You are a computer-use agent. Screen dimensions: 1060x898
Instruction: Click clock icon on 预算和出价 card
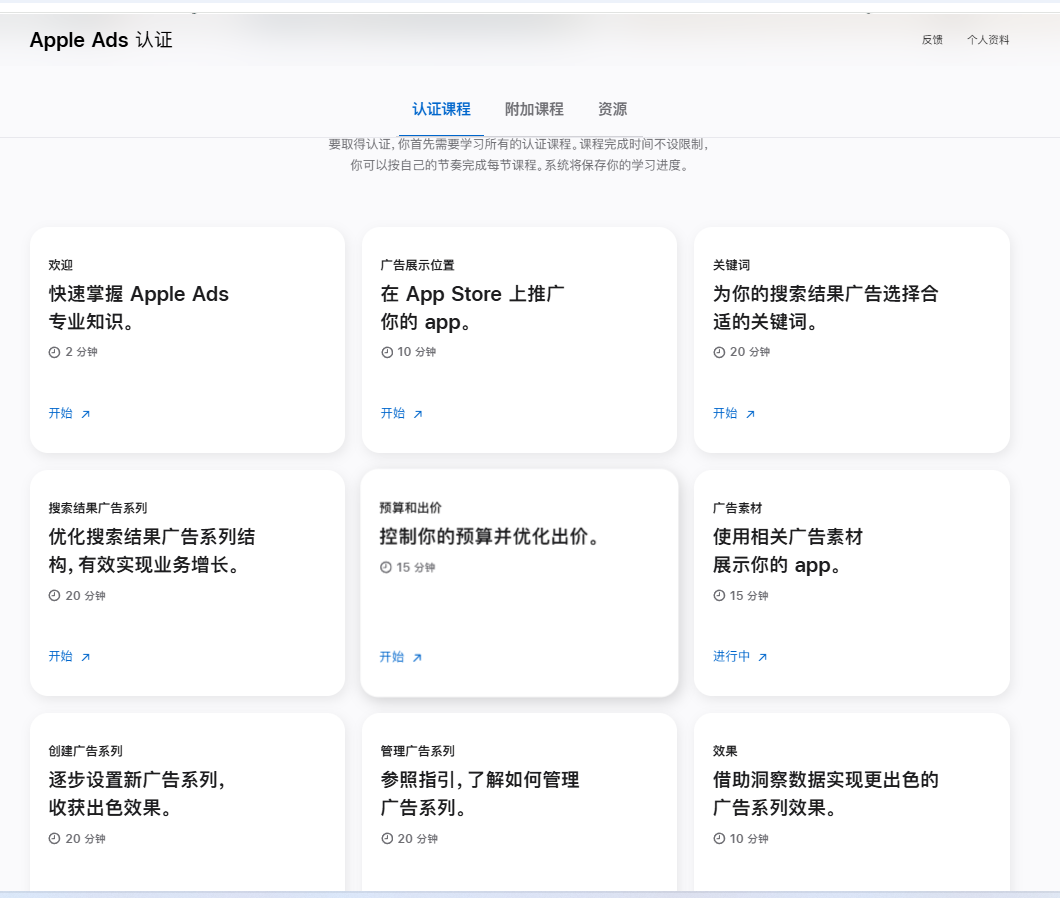tap(385, 567)
